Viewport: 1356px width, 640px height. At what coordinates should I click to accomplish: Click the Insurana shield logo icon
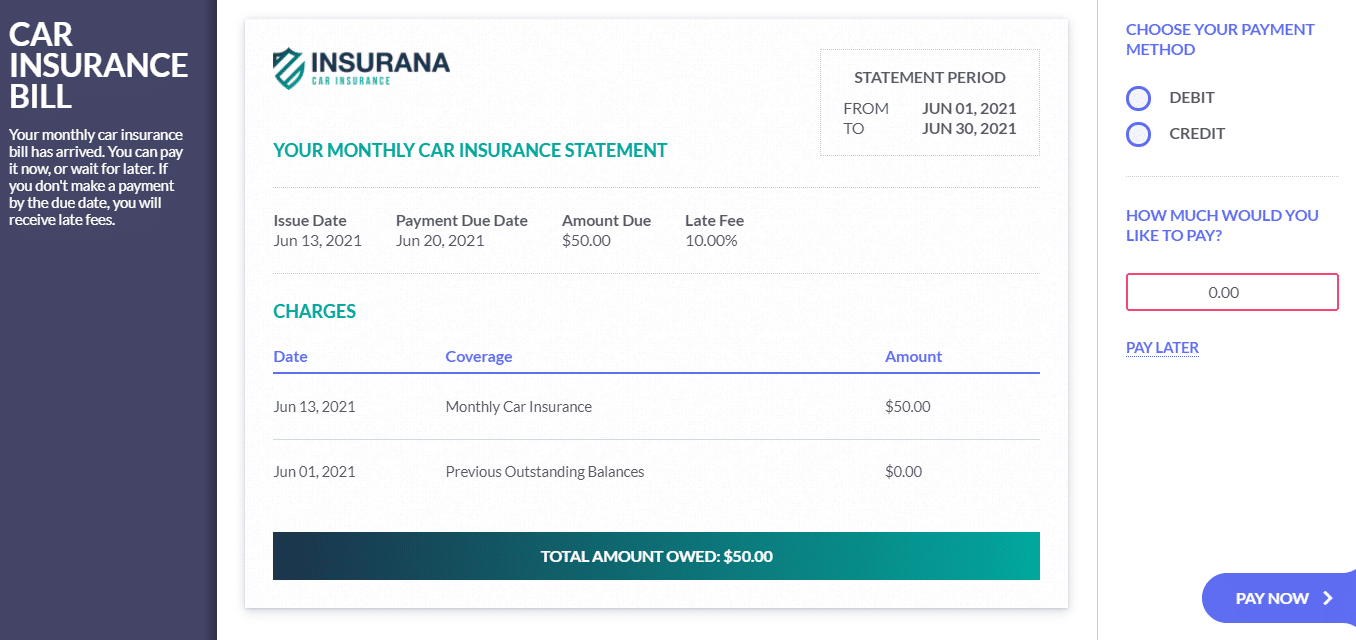(x=289, y=67)
